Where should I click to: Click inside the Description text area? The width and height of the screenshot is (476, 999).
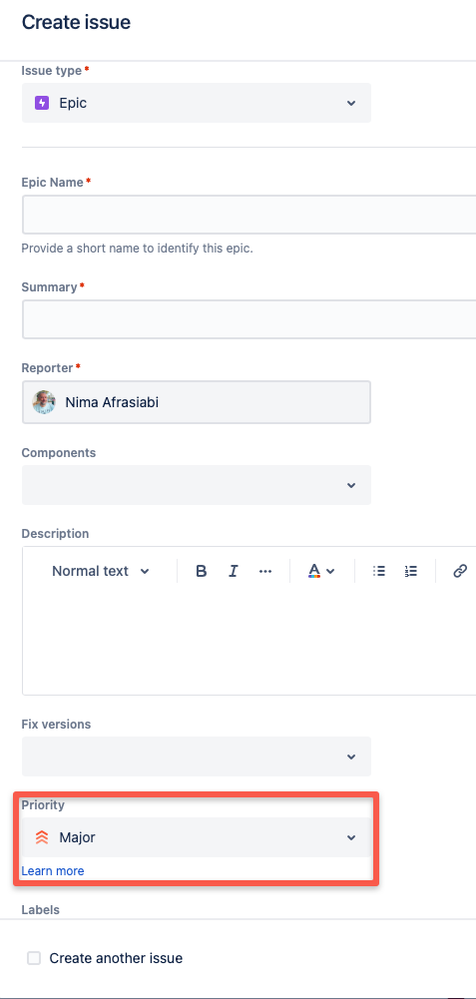tap(249, 643)
